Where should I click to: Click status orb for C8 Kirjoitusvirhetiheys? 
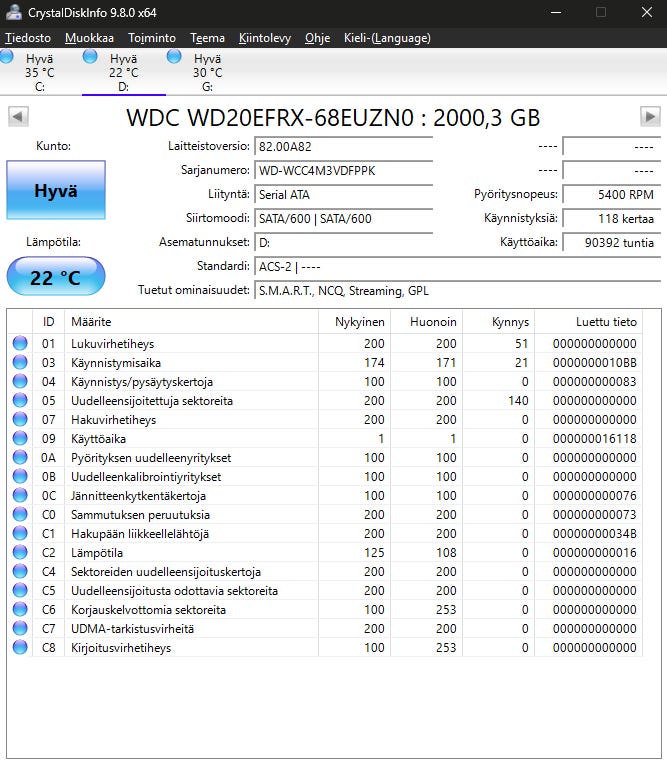click(20, 647)
